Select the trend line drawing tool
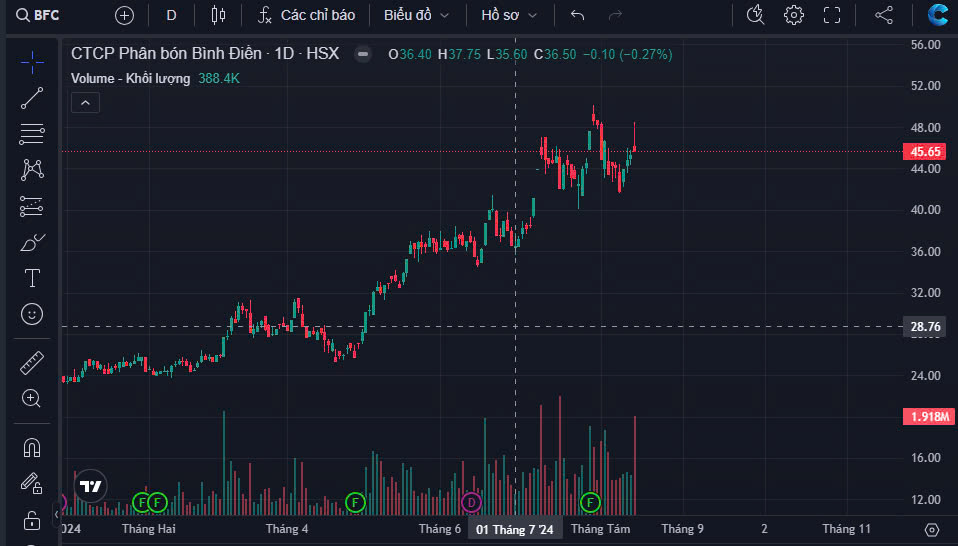Image resolution: width=958 pixels, height=546 pixels. click(32, 97)
